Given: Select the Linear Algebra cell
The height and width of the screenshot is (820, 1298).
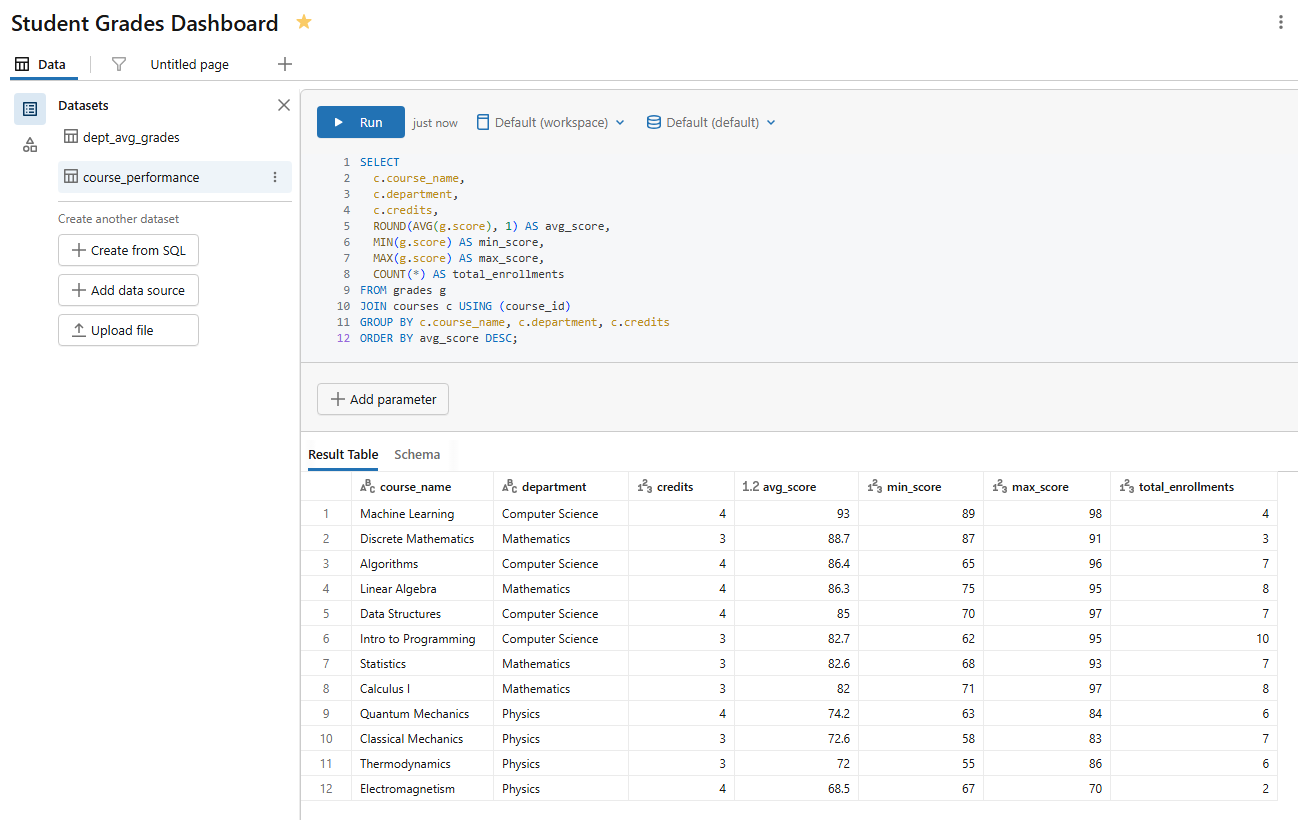Looking at the screenshot, I should pos(422,589).
